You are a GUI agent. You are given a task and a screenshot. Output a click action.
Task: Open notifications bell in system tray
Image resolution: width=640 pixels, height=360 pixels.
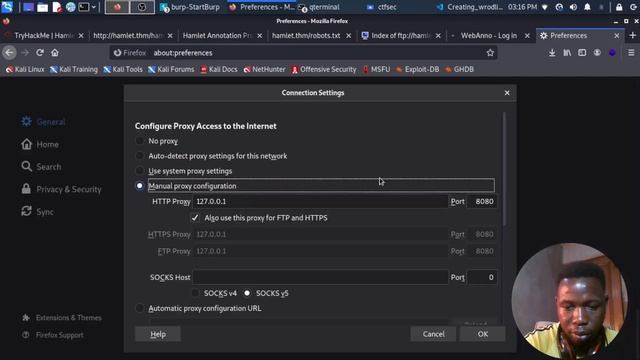[587, 7]
